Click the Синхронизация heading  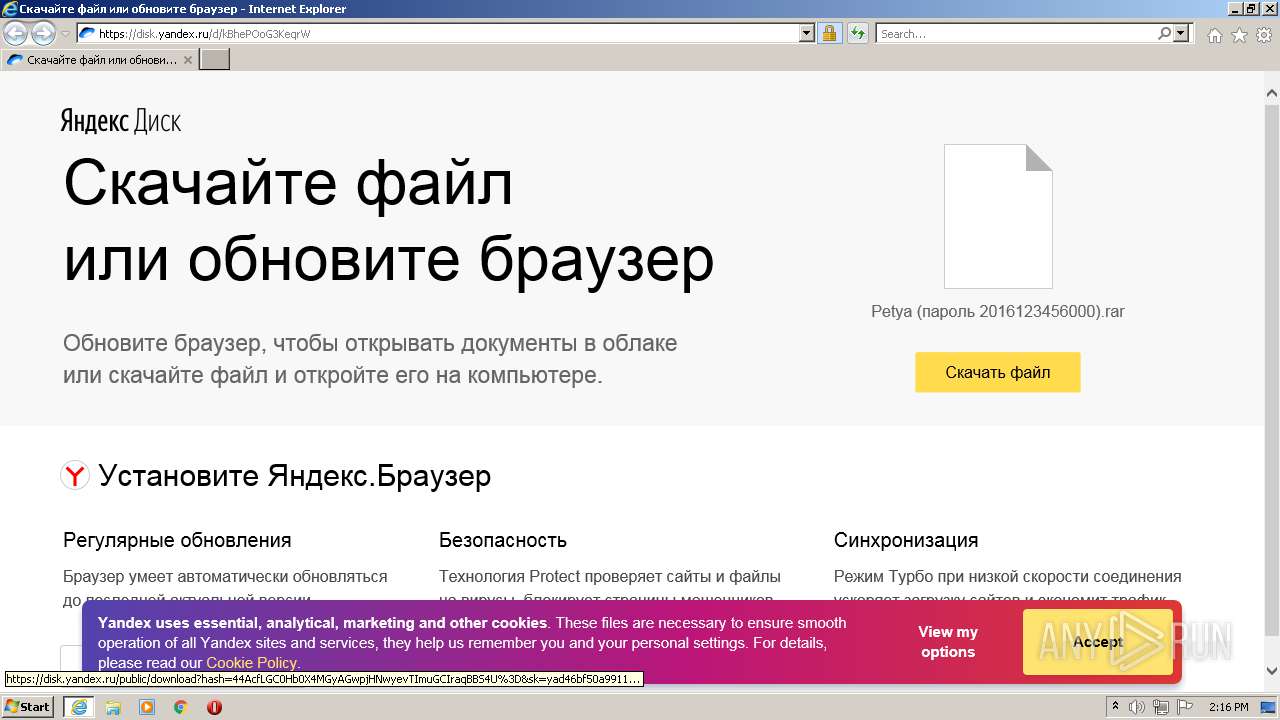906,540
